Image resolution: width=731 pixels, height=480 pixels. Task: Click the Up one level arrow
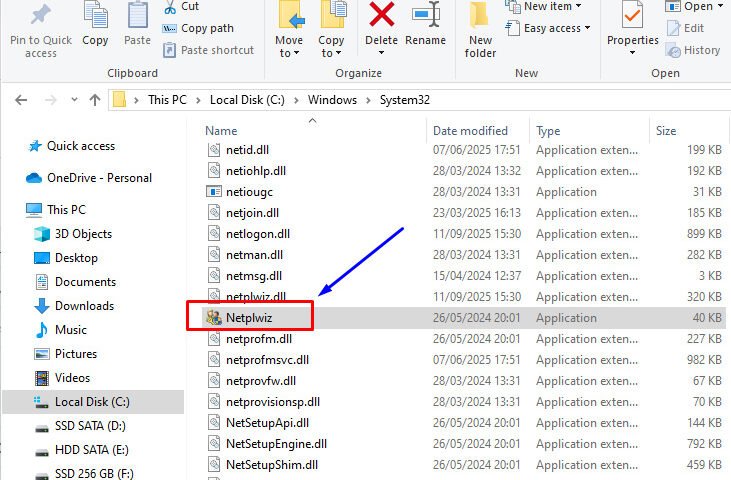pos(95,100)
